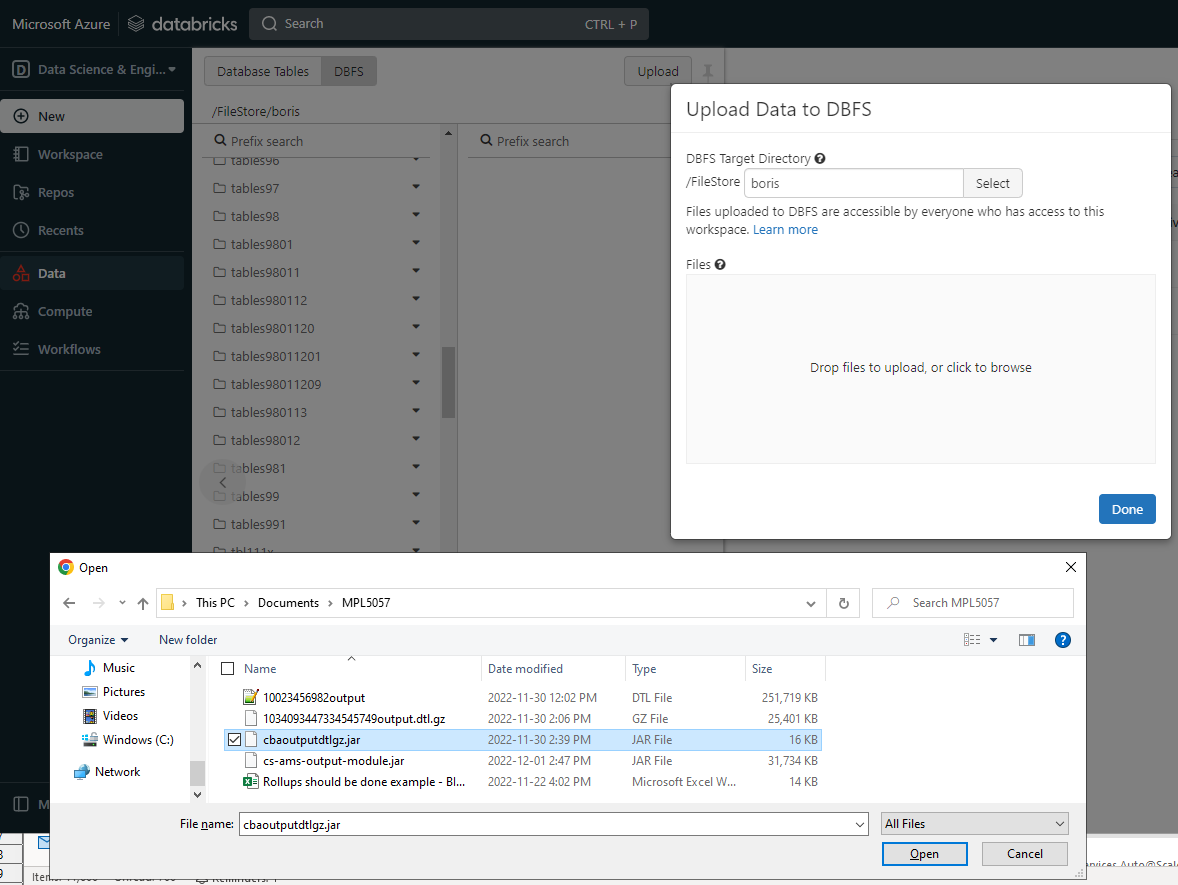Go up one folder level in Open dialog

click(x=143, y=603)
